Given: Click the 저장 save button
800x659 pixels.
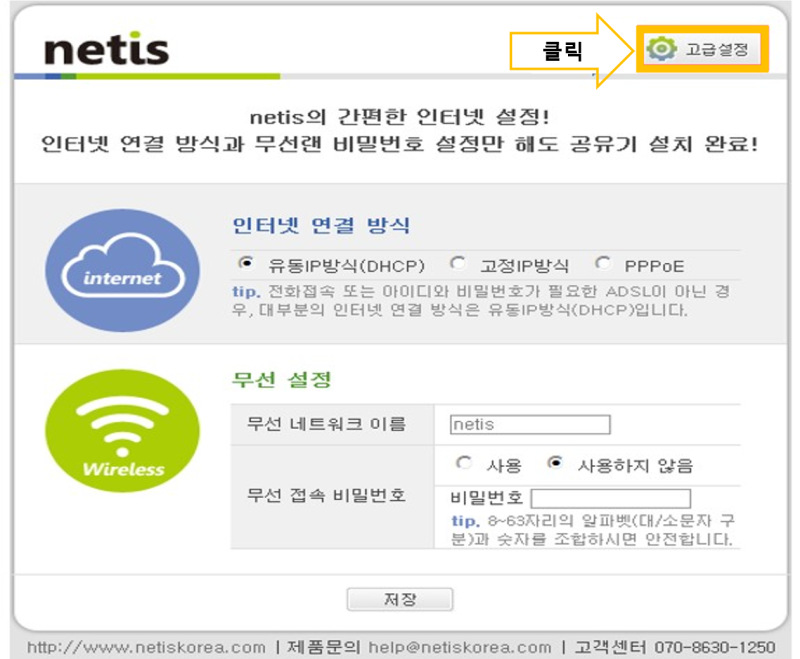Looking at the screenshot, I should (400, 599).
